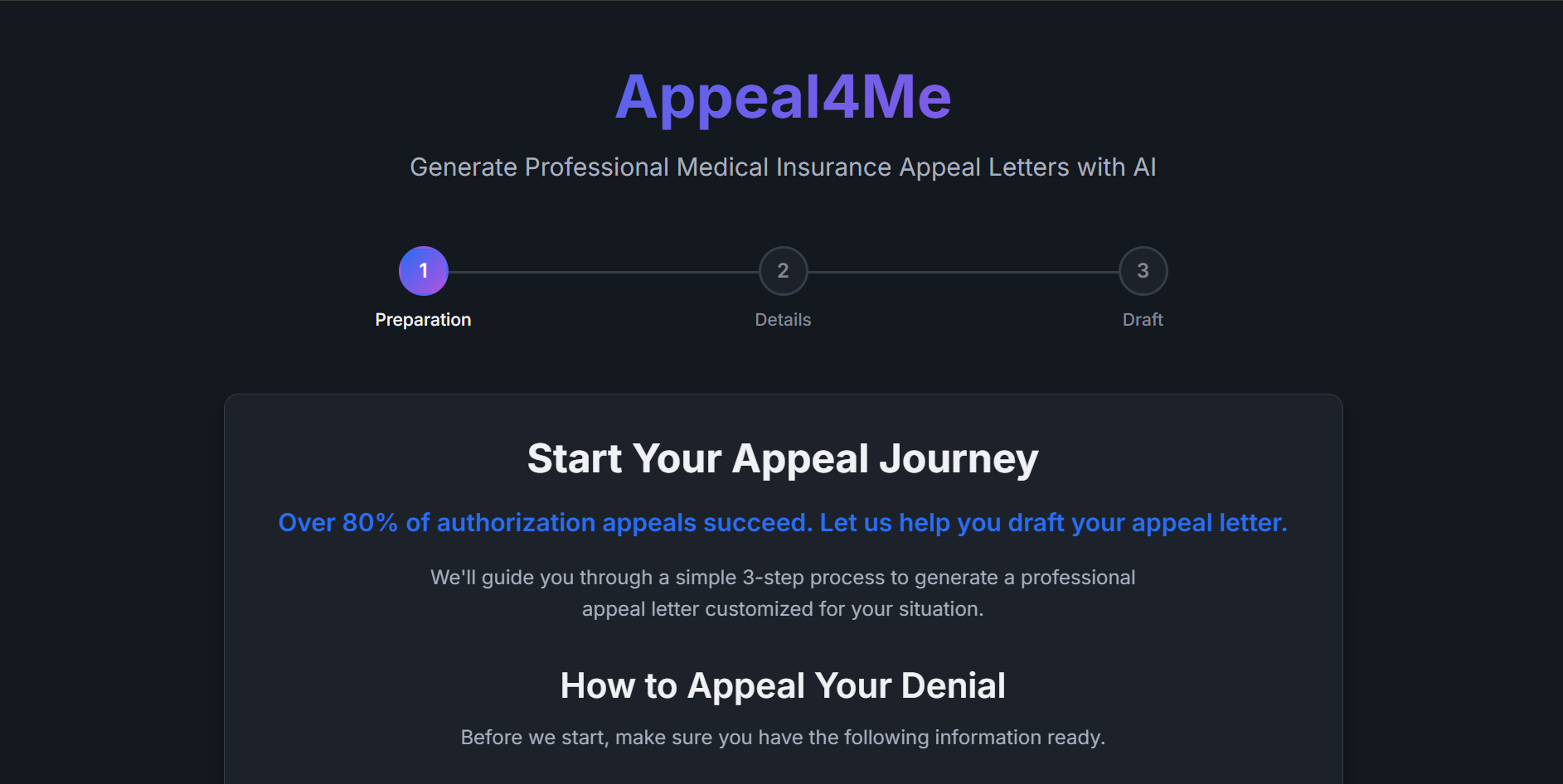The height and width of the screenshot is (784, 1563).
Task: Click the appeal letter customization text
Action: pyautogui.click(x=783, y=608)
